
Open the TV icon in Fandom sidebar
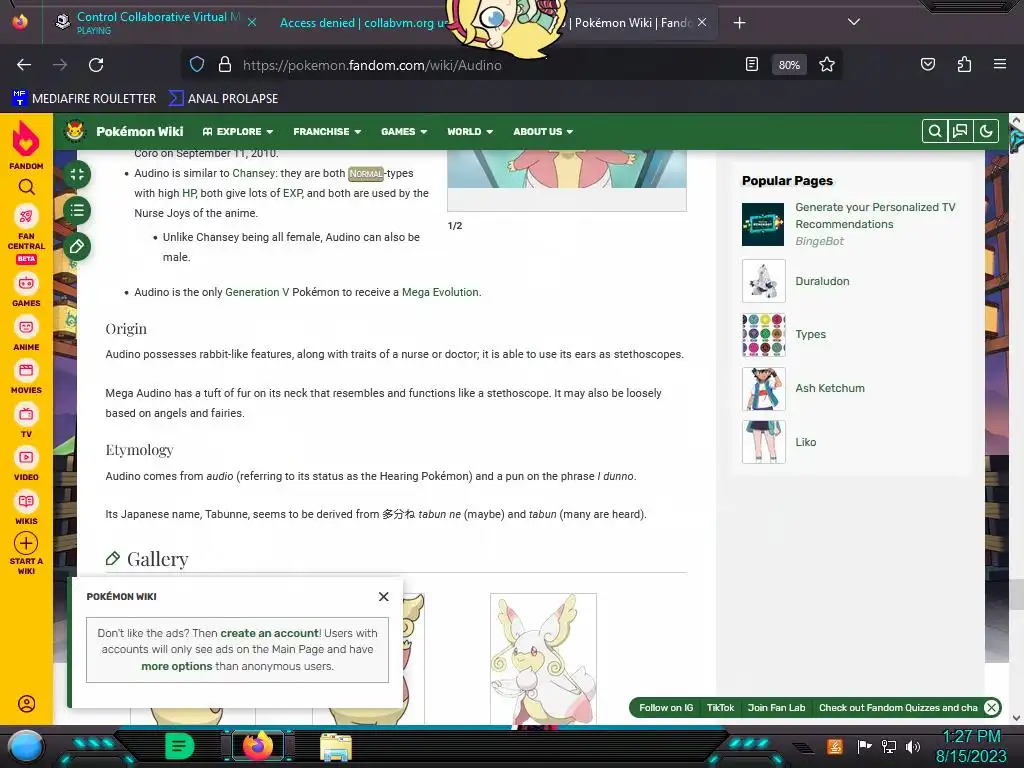26,414
